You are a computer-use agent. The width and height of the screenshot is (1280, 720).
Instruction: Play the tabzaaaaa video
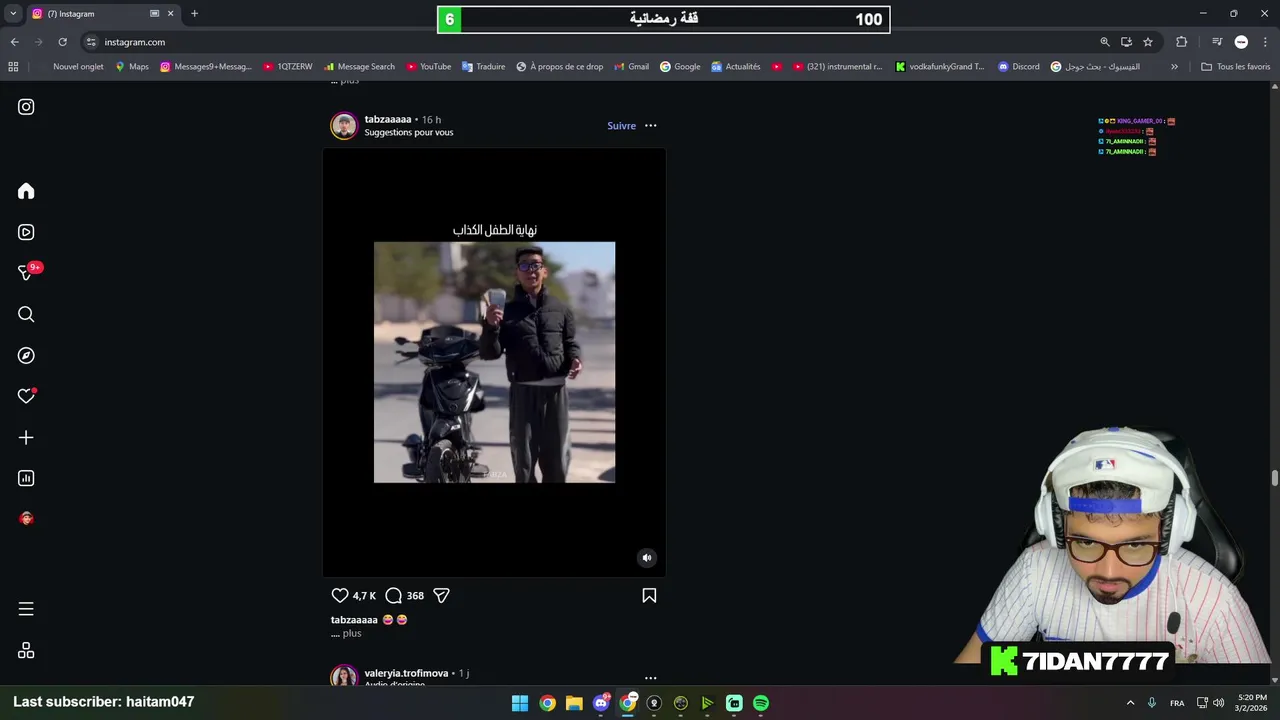click(x=494, y=362)
